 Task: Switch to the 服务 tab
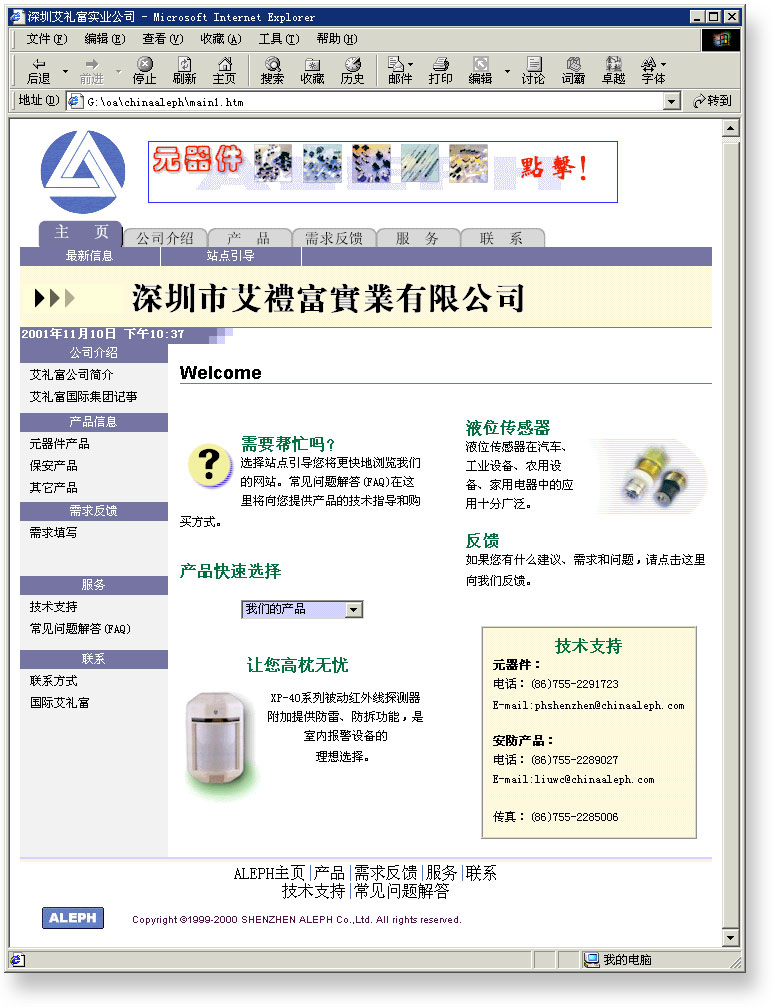418,238
